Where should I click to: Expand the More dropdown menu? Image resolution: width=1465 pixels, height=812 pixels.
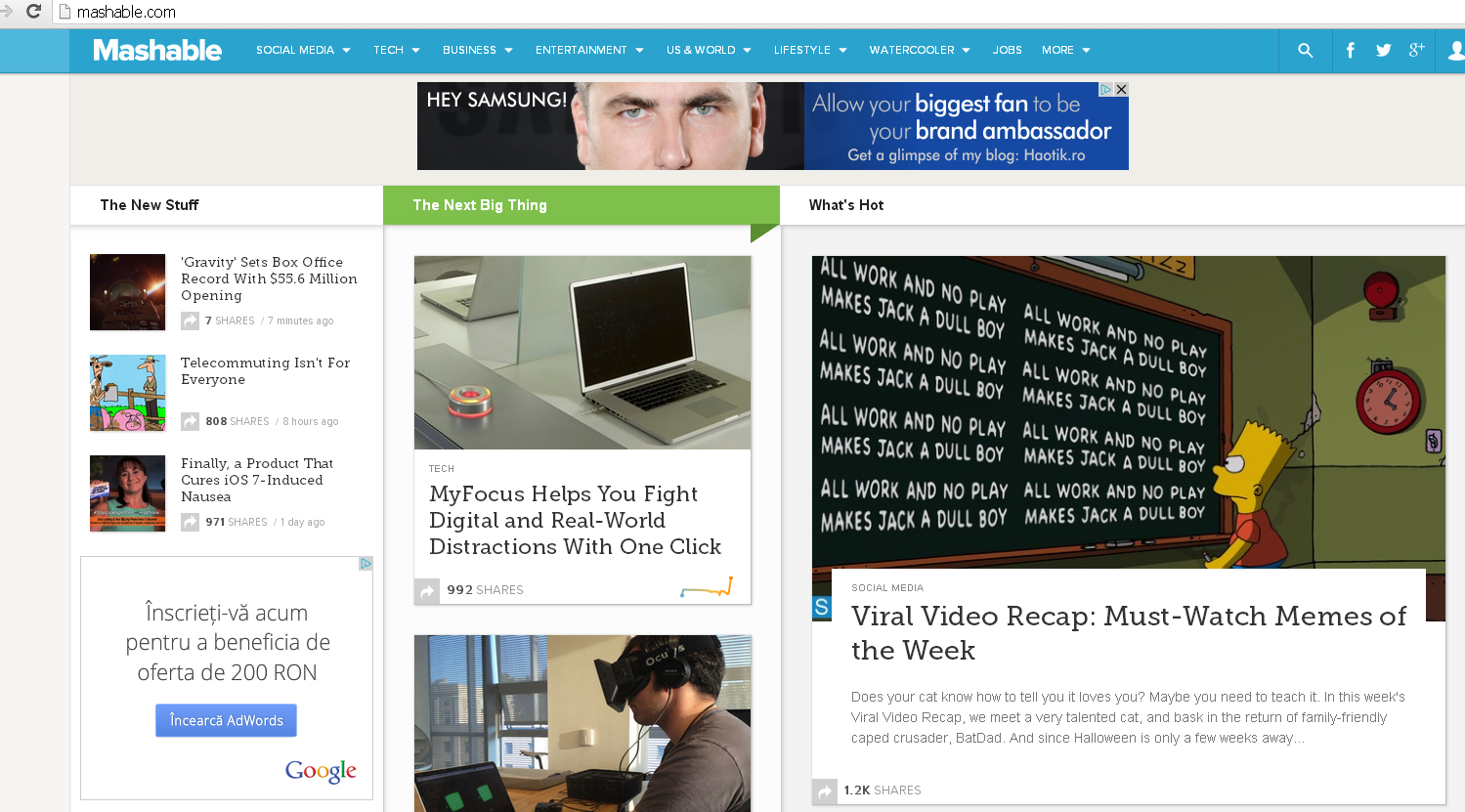pyautogui.click(x=1065, y=50)
